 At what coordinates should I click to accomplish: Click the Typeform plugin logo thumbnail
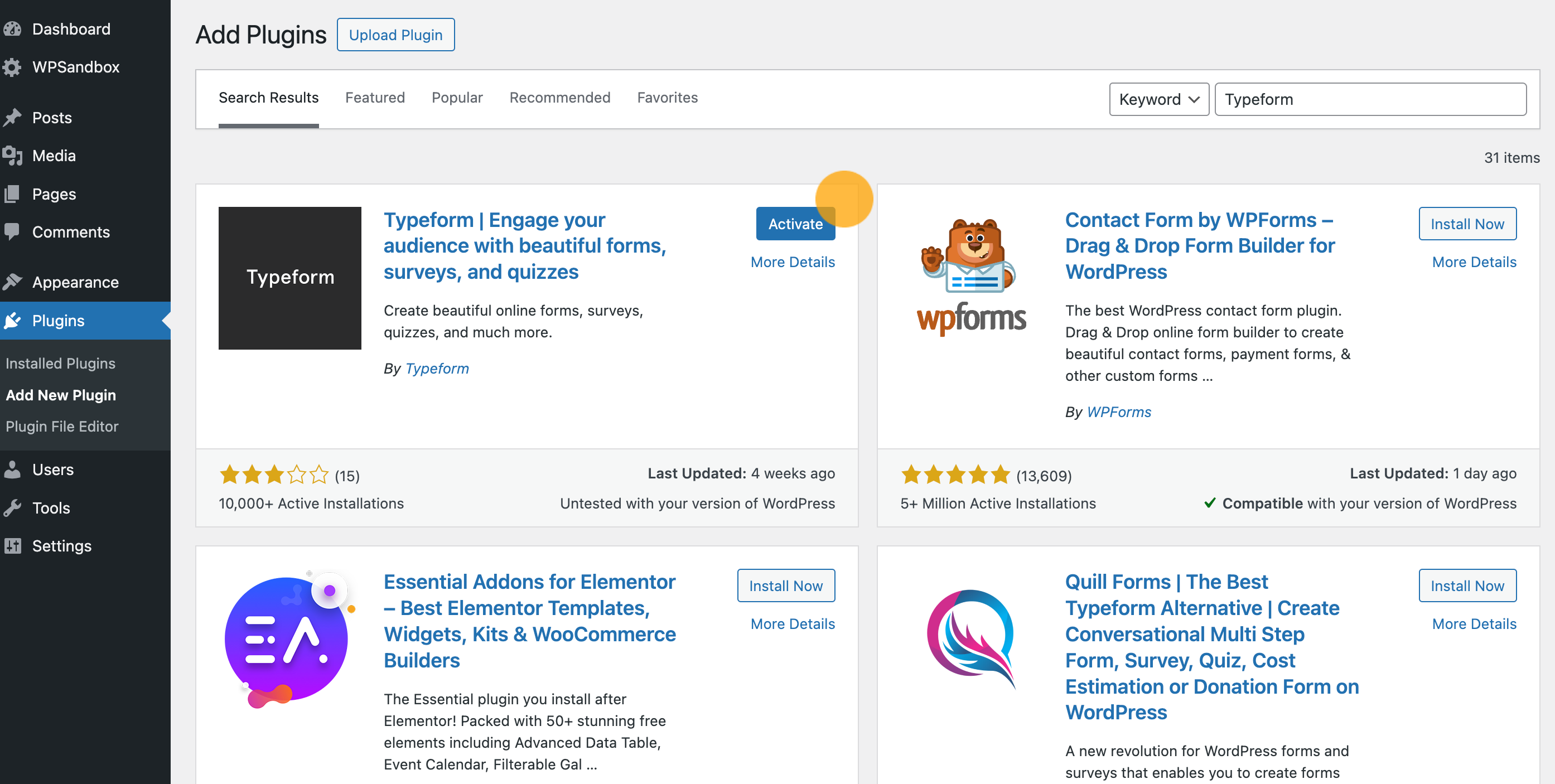290,278
